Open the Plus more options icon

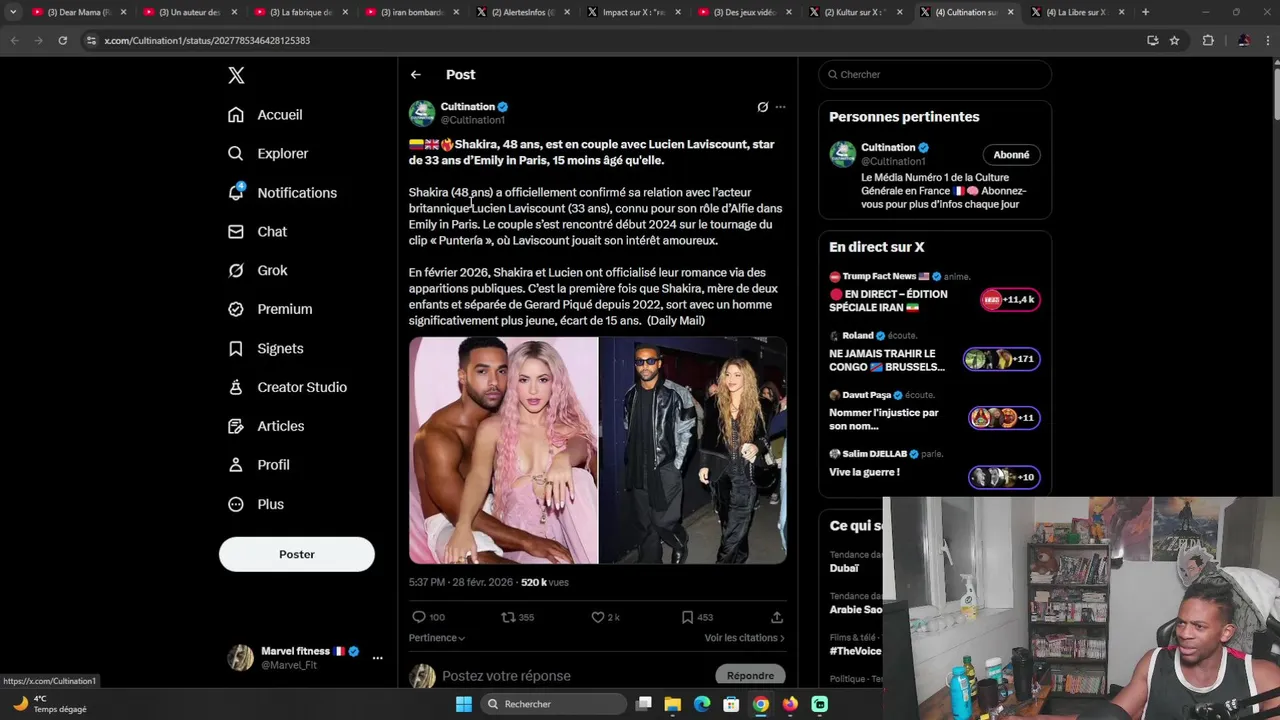click(x=236, y=504)
